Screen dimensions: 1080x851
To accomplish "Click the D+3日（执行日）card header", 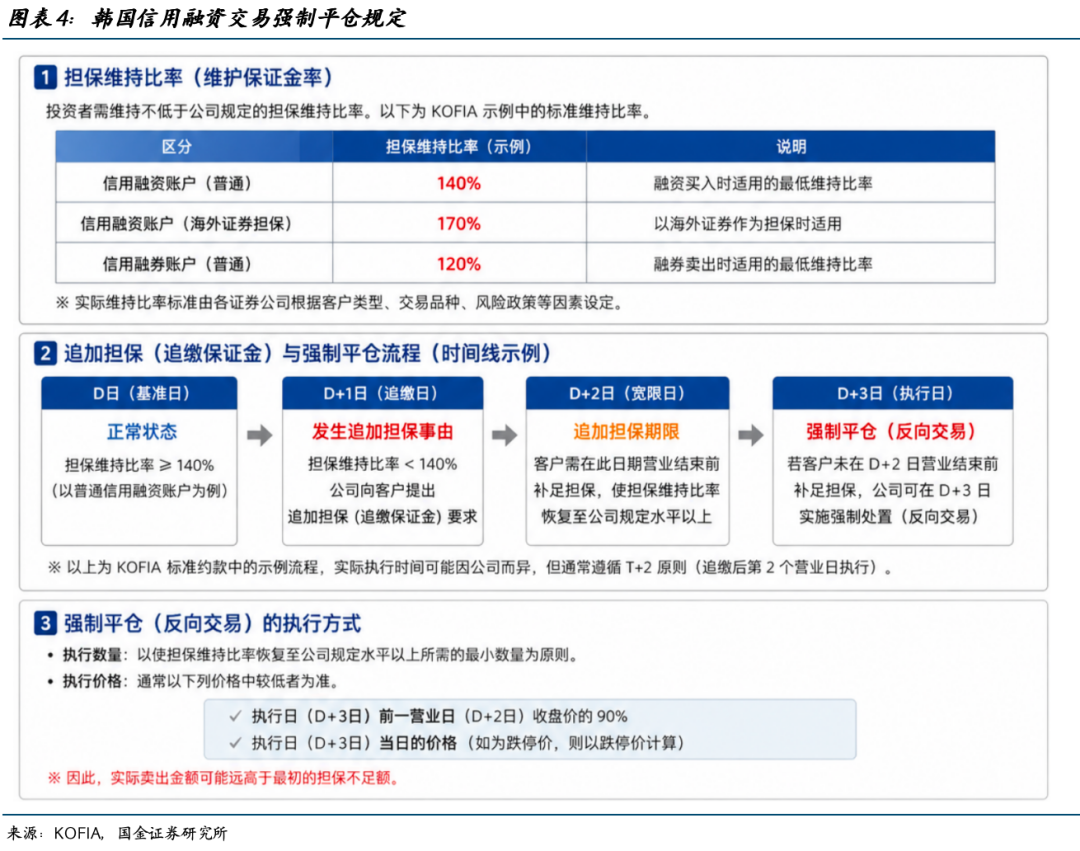I will click(x=893, y=393).
